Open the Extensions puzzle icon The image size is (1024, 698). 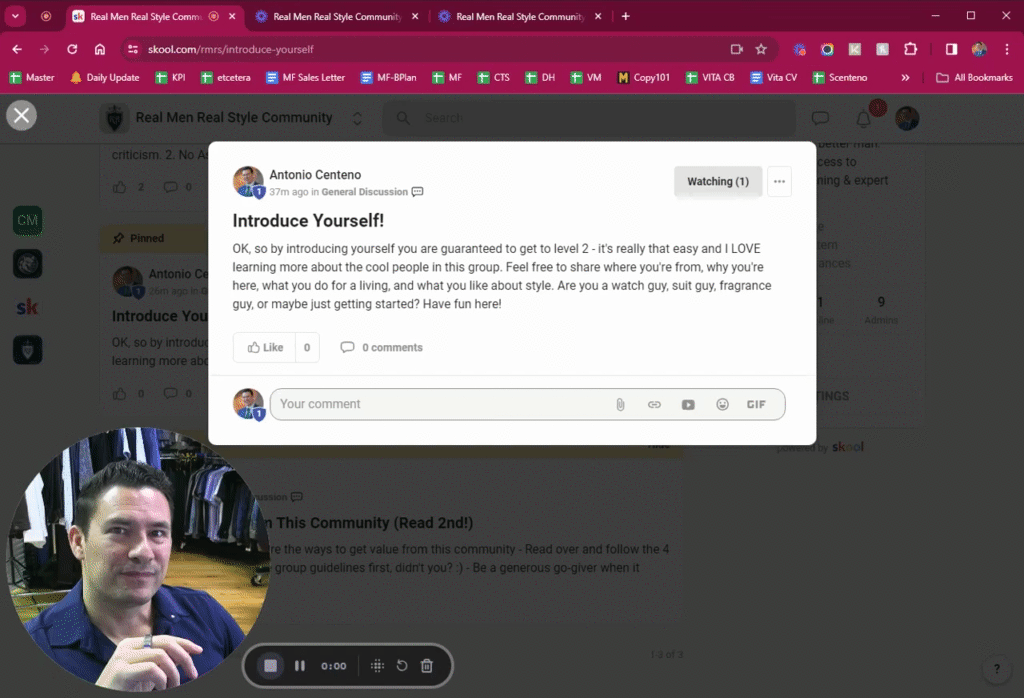tap(910, 50)
